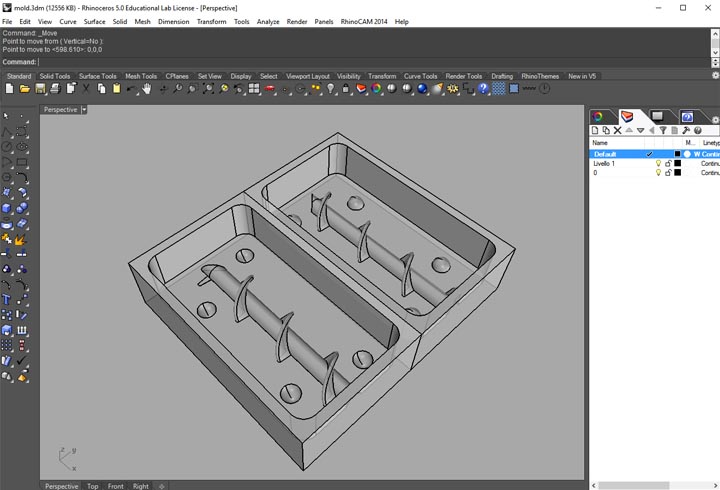Select the Explode tool icon
The width and height of the screenshot is (720, 490).
20,239
